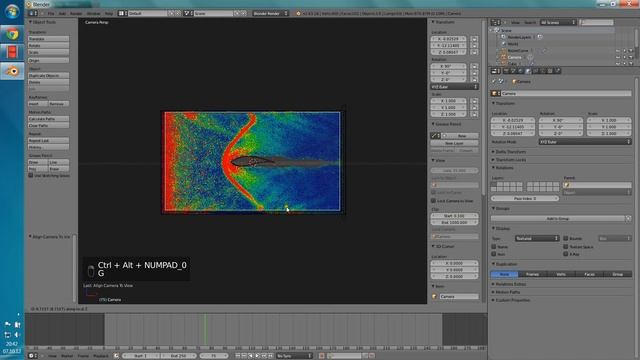640x360 pixels.
Task: Lock the Z location in the N panel
Action: click(474, 52)
